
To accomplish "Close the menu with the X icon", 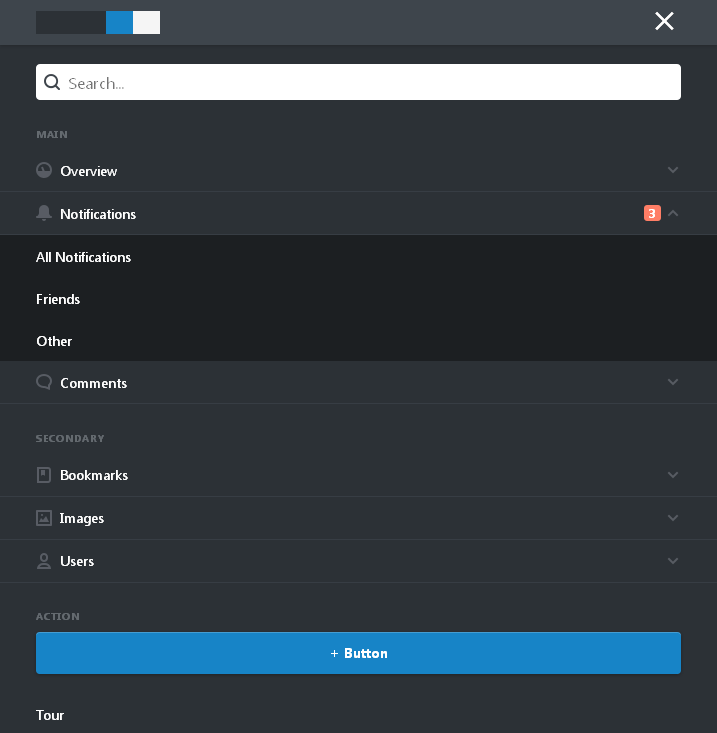I will (664, 21).
